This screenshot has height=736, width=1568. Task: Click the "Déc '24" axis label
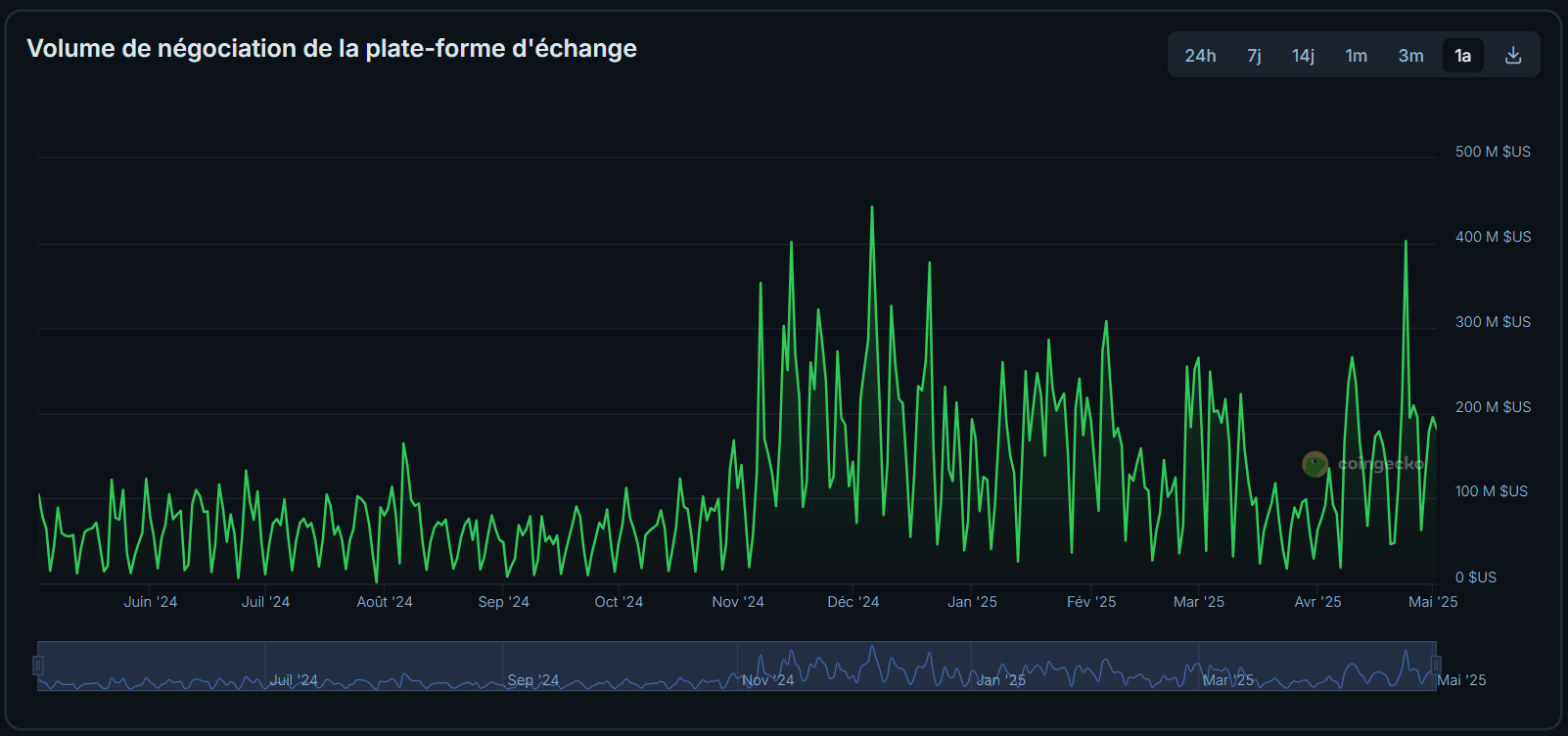tap(853, 602)
